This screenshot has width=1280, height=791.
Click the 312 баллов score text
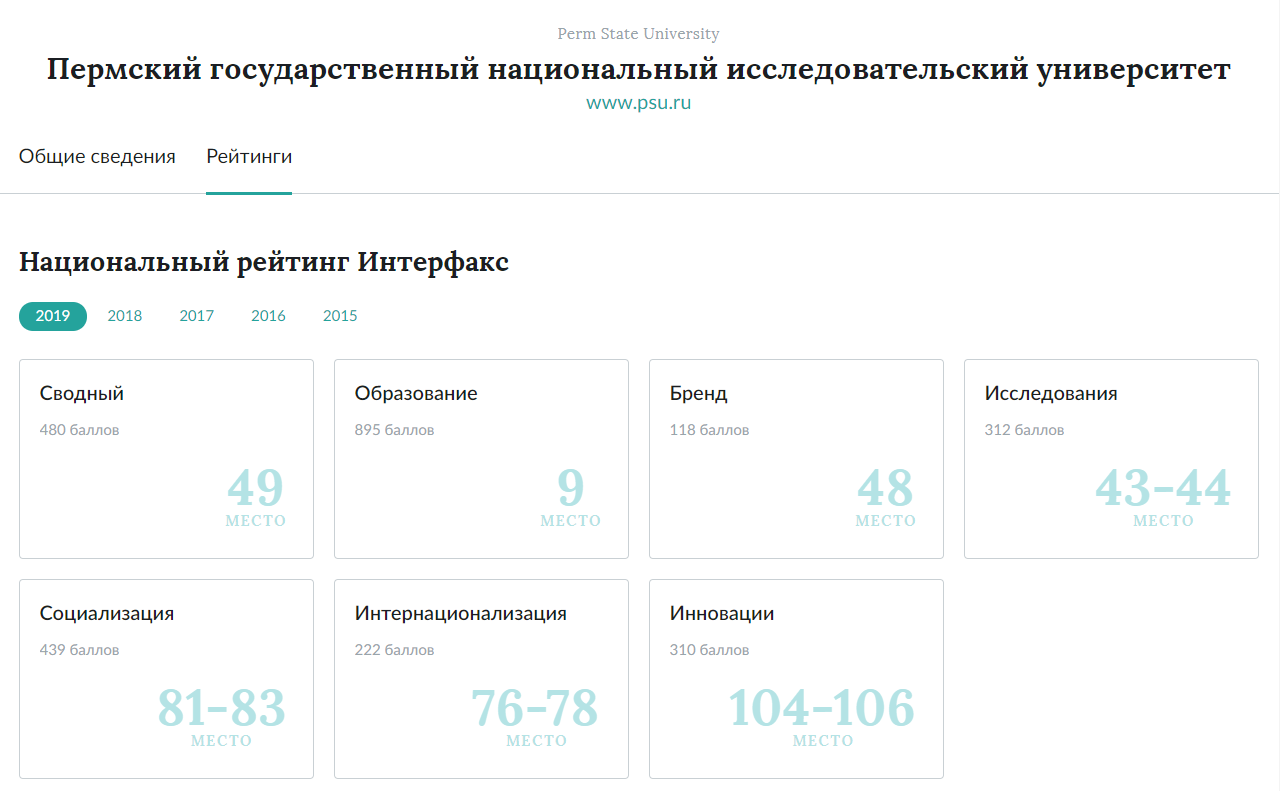point(1024,430)
